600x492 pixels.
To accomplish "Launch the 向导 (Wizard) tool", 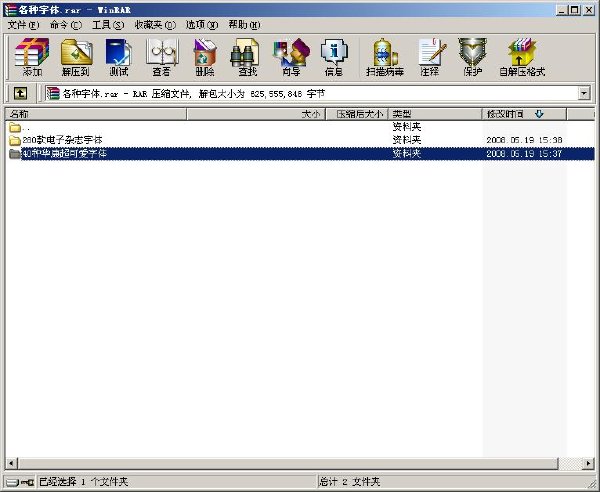I will point(291,57).
